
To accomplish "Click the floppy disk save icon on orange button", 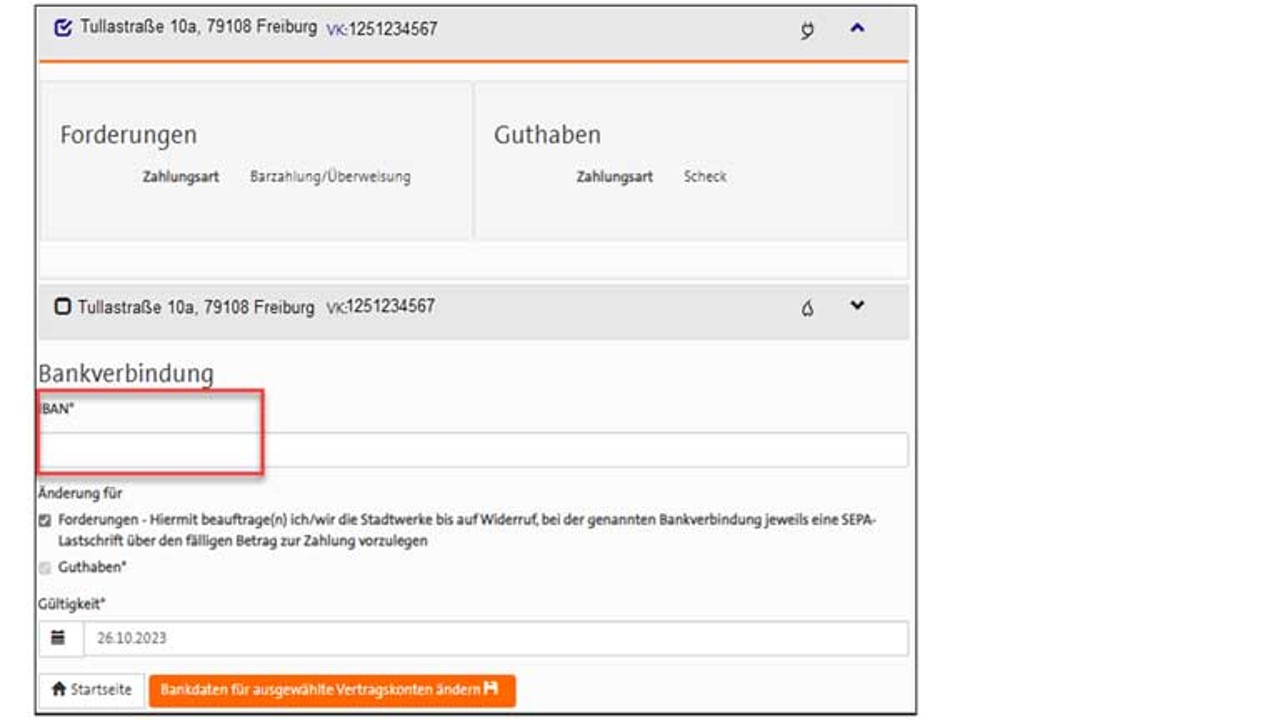I will (491, 690).
